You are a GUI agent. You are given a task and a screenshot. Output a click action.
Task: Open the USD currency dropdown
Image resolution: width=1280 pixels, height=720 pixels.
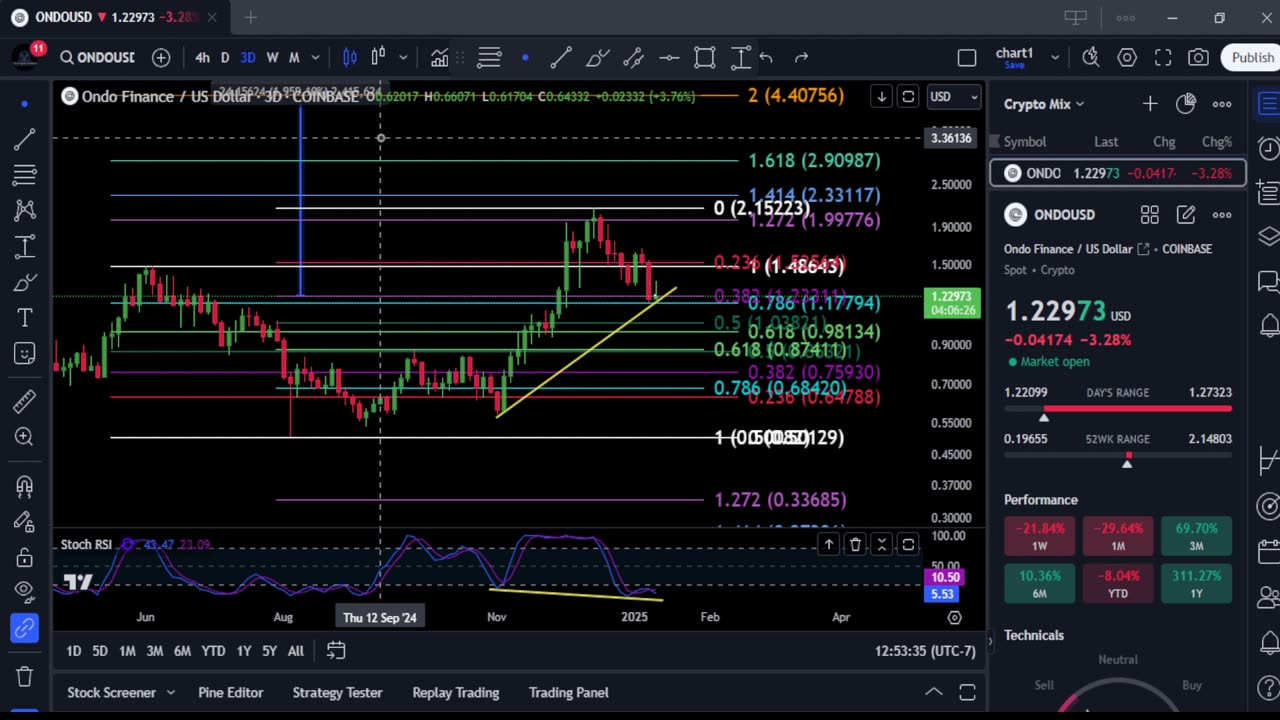[x=953, y=96]
